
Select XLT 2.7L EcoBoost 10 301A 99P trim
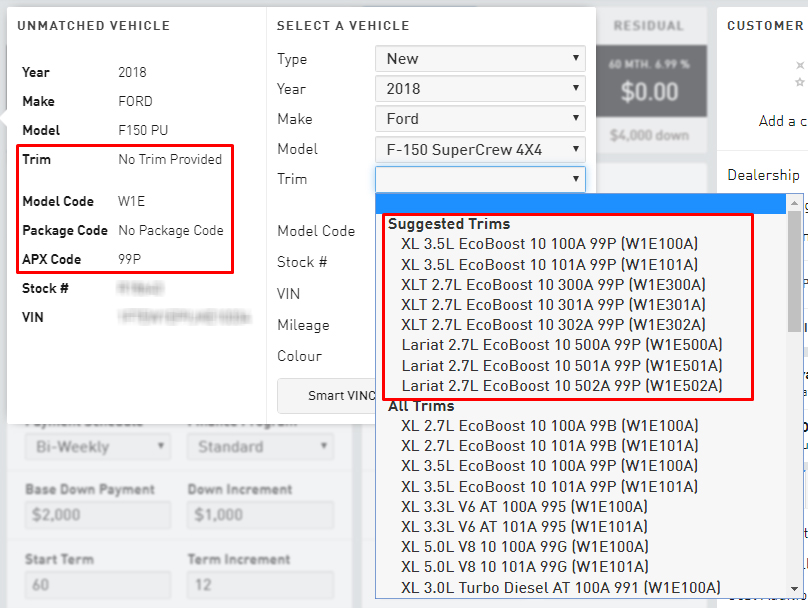click(553, 305)
